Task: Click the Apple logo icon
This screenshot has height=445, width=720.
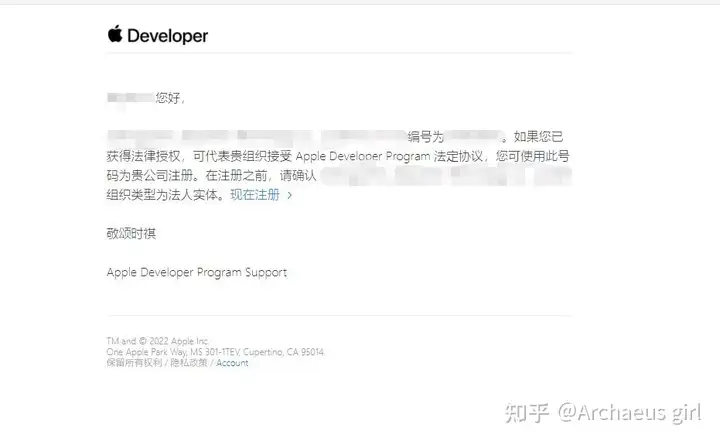Action: pos(115,34)
